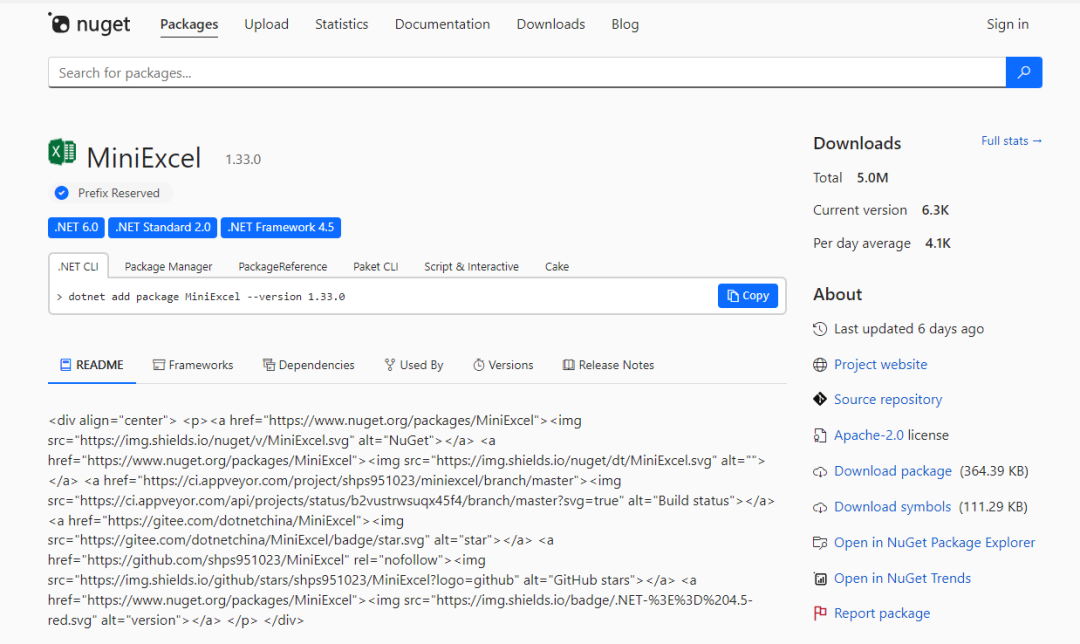Focus the Search for packages field

(x=526, y=73)
